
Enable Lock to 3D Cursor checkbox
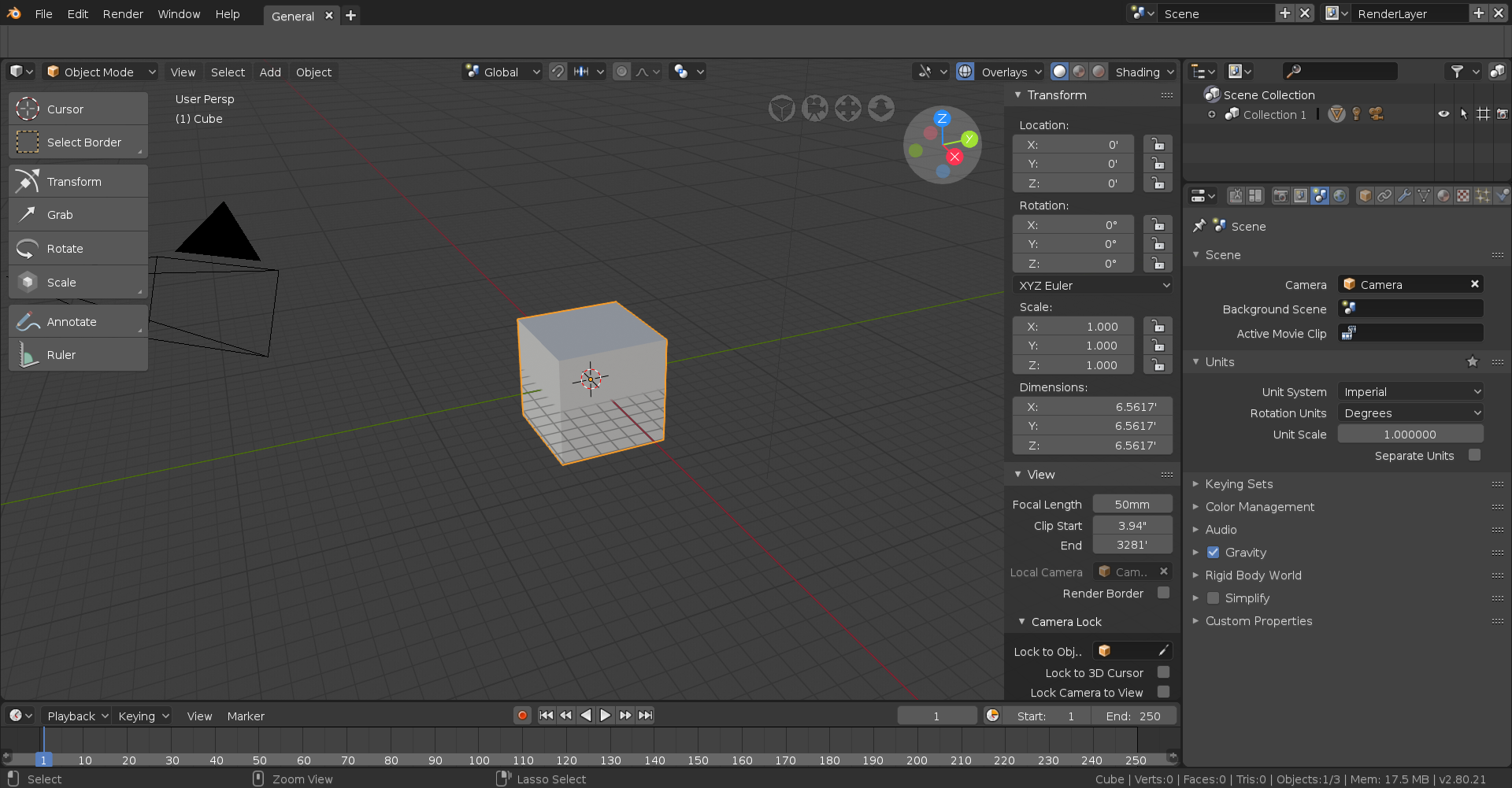pos(1163,672)
